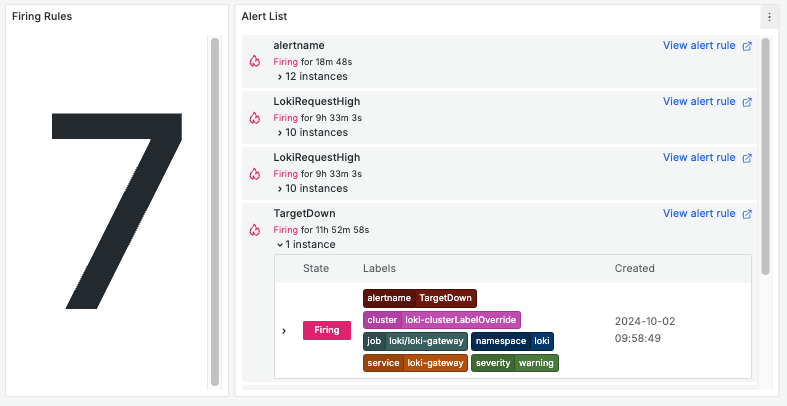The image size is (787, 406).
Task: Click the namespace loki label tag
Action: pyautogui.click(x=512, y=341)
